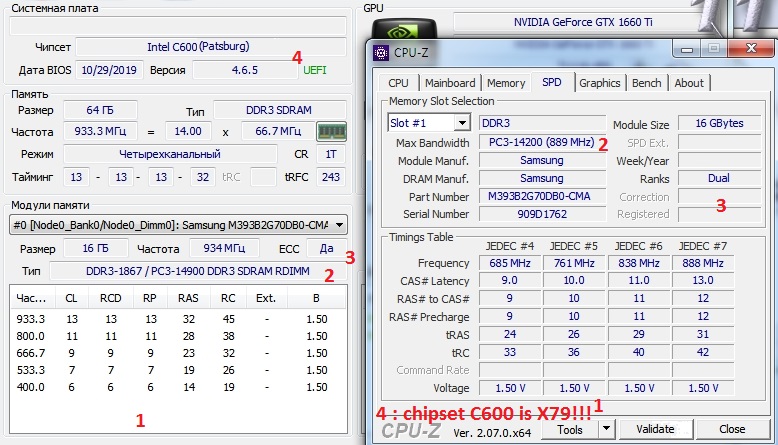
Task: Click the memory size 64 ГБ field
Action: [100, 110]
